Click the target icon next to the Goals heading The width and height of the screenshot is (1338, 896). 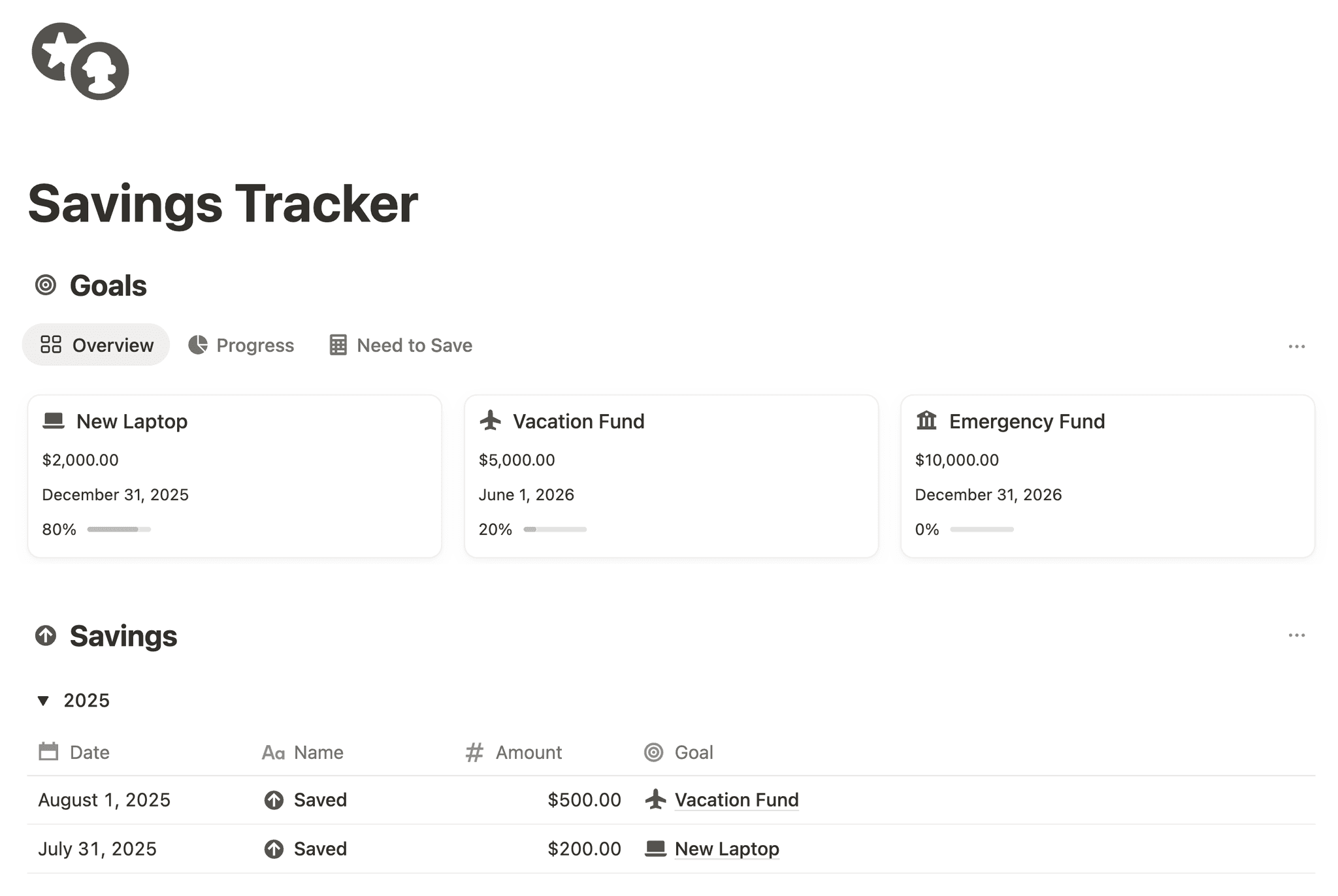click(x=45, y=285)
